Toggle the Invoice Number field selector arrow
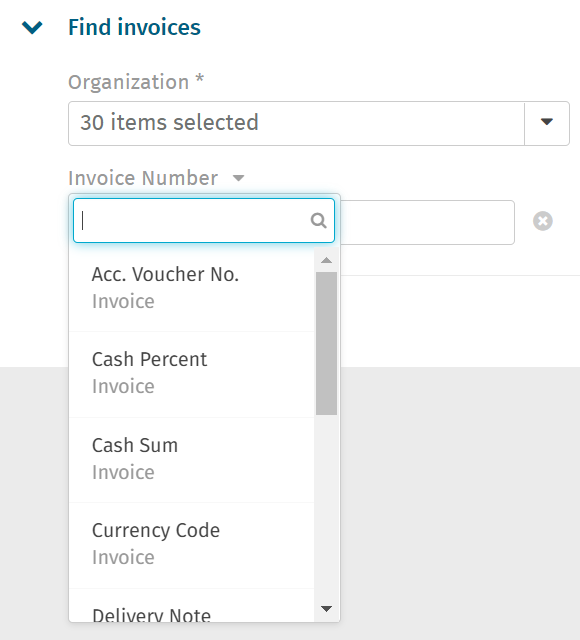The height and width of the screenshot is (640, 580). pos(238,178)
